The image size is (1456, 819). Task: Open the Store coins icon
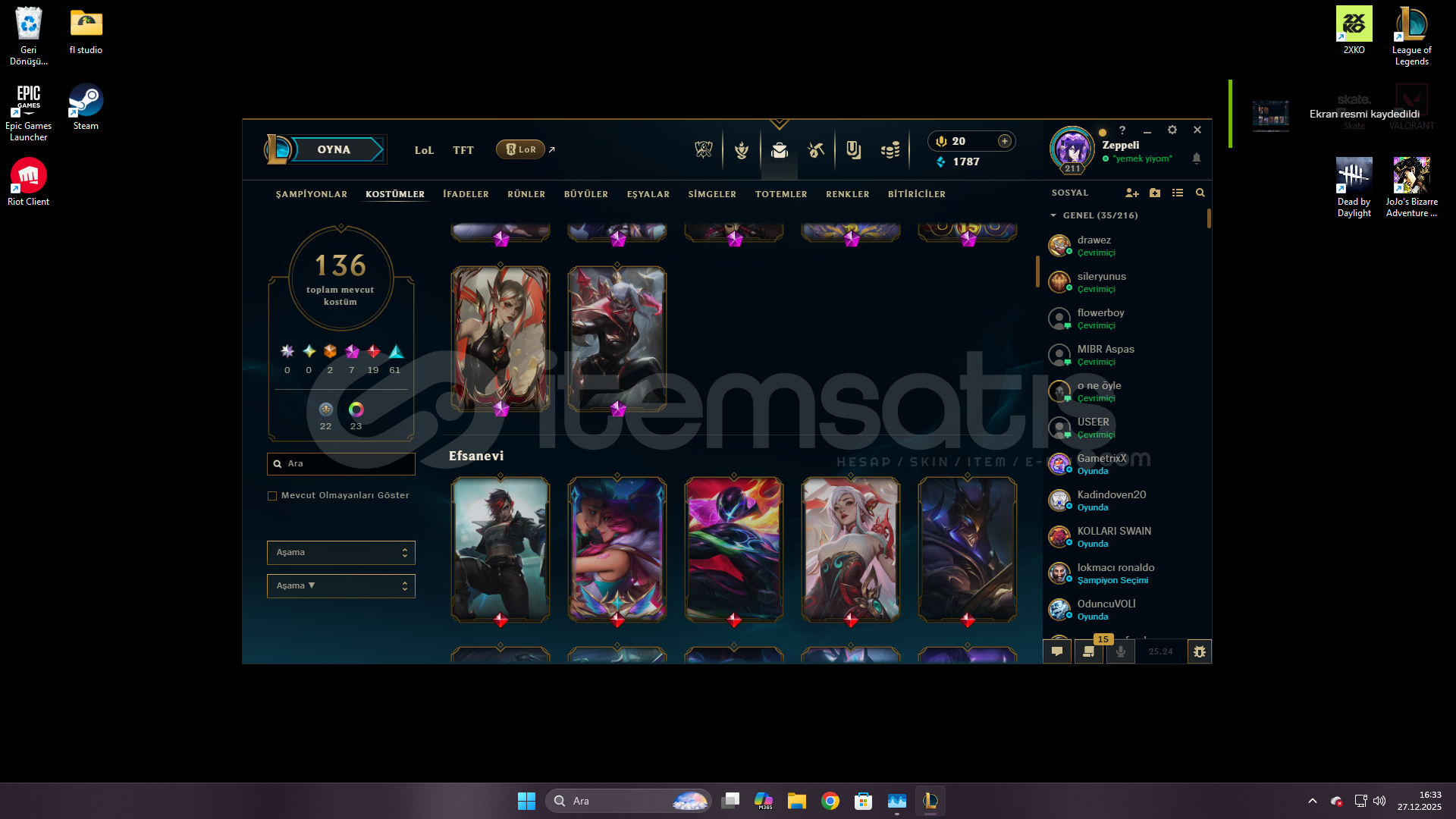[x=890, y=150]
